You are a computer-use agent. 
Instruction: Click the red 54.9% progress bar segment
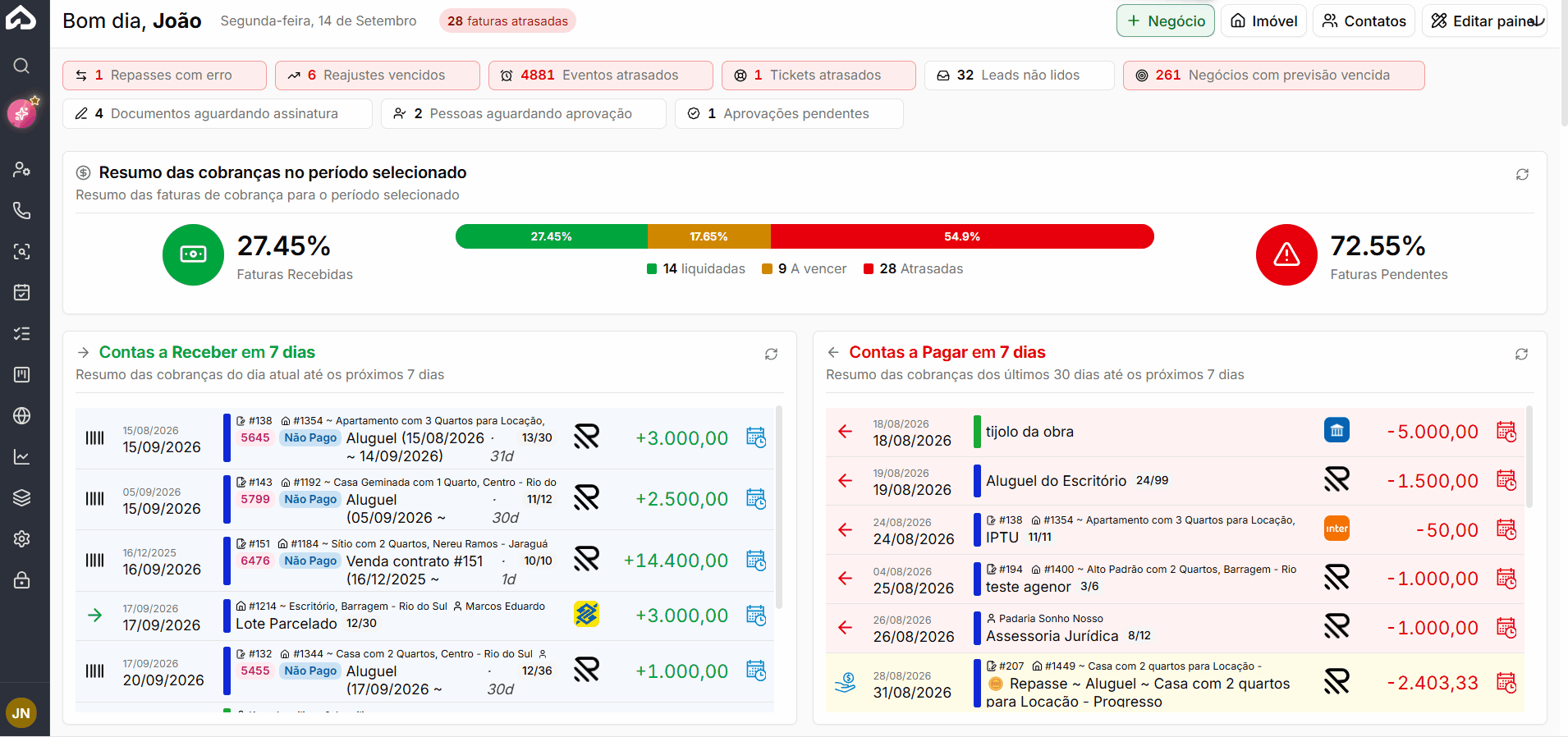pyautogui.click(x=962, y=236)
